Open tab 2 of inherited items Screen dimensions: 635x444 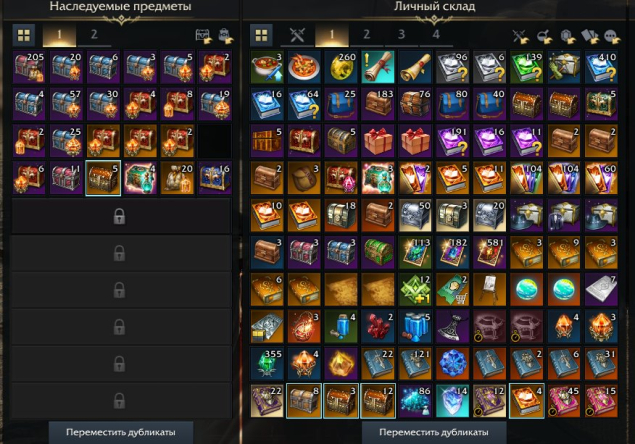94,35
